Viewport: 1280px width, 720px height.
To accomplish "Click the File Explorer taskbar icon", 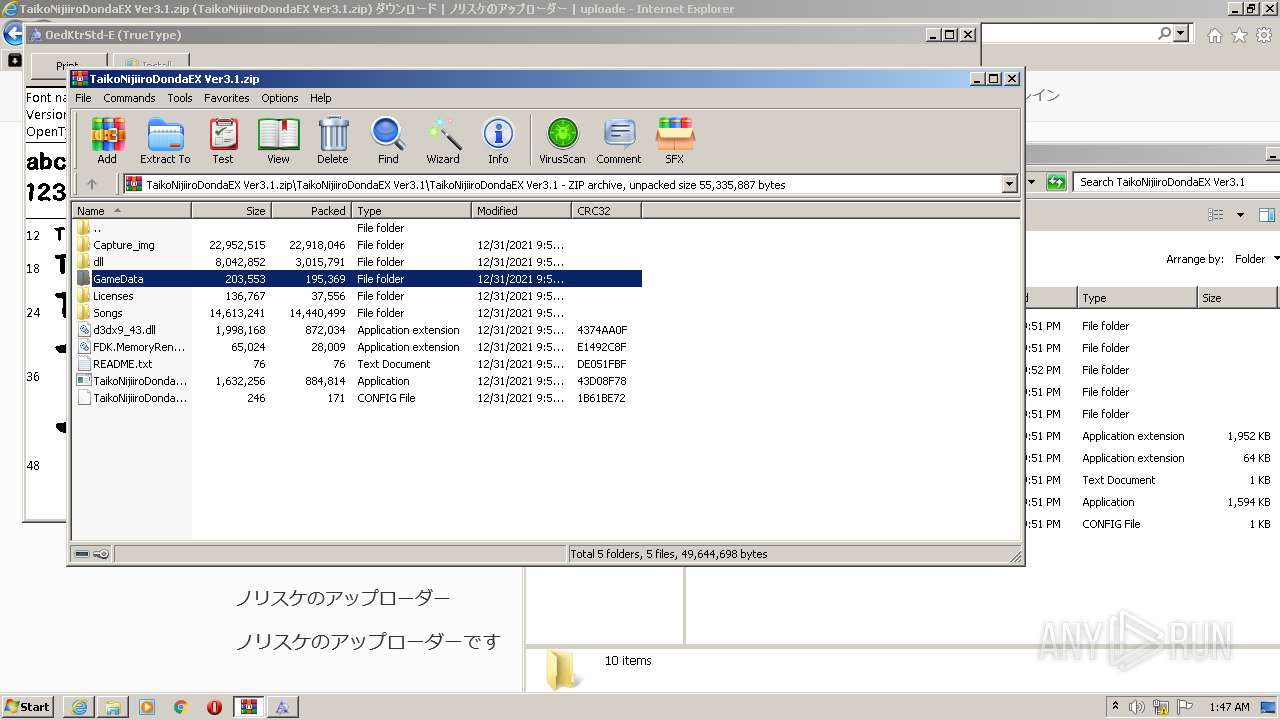I will 113,707.
